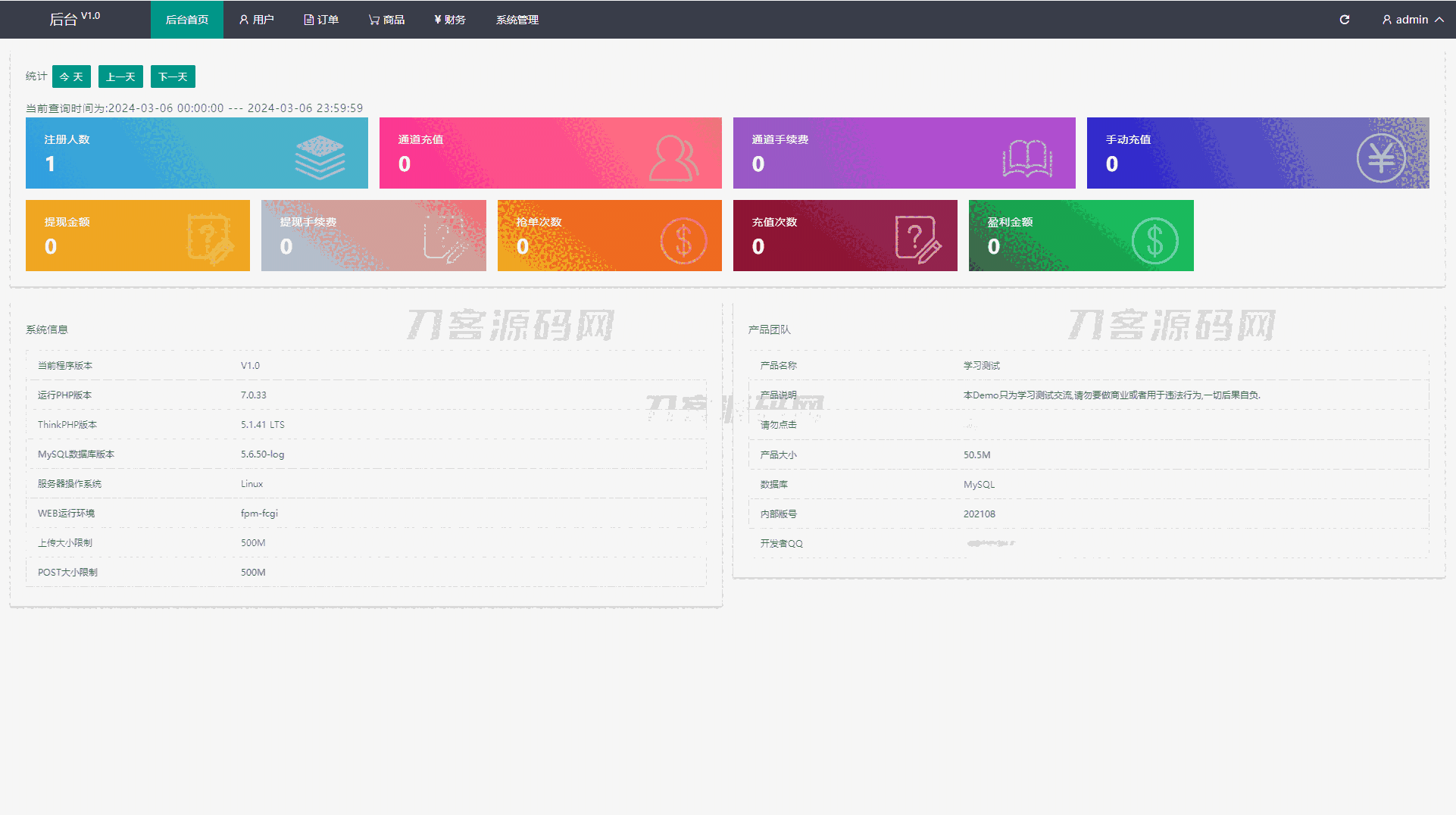Viewport: 1456px width, 815px height.
Task: Click the stacked layers icon on 注册人数 card
Action: click(320, 157)
